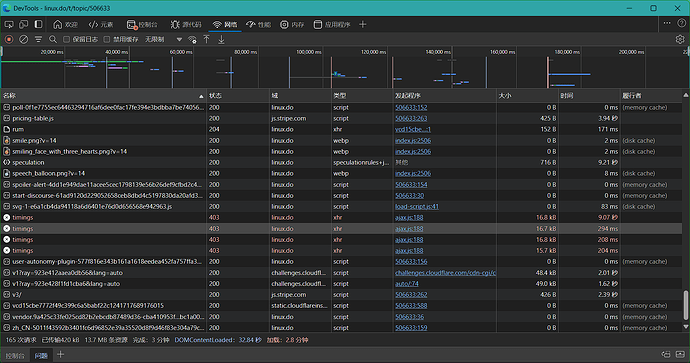Add drawer tool with bottom plus icon
The width and height of the screenshot is (690, 363).
click(x=61, y=355)
